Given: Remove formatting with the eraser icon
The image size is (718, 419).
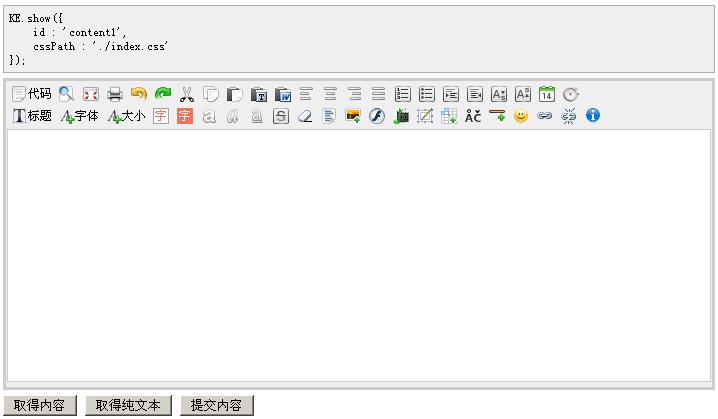Looking at the screenshot, I should tap(305, 116).
